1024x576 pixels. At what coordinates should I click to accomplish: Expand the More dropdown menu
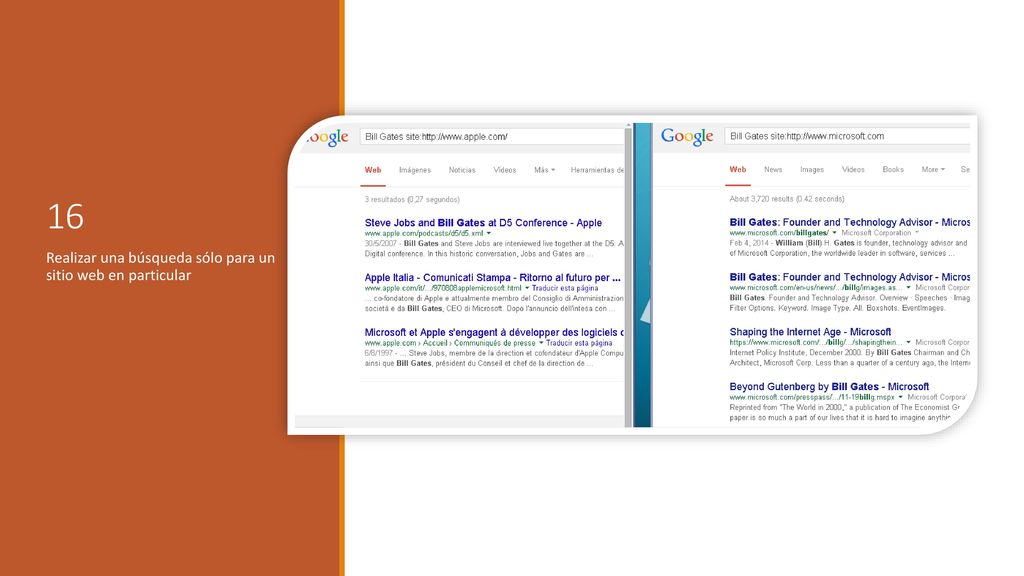(933, 169)
